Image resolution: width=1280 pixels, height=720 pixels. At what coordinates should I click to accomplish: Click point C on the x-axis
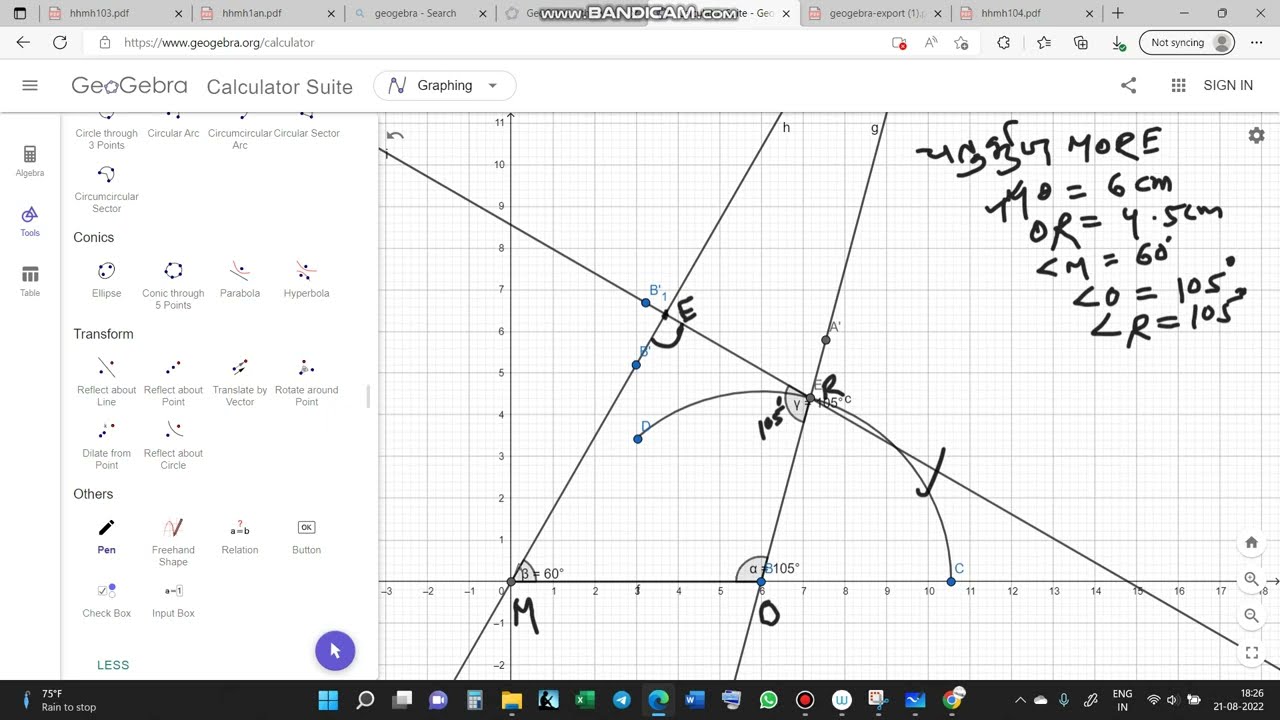coord(951,581)
